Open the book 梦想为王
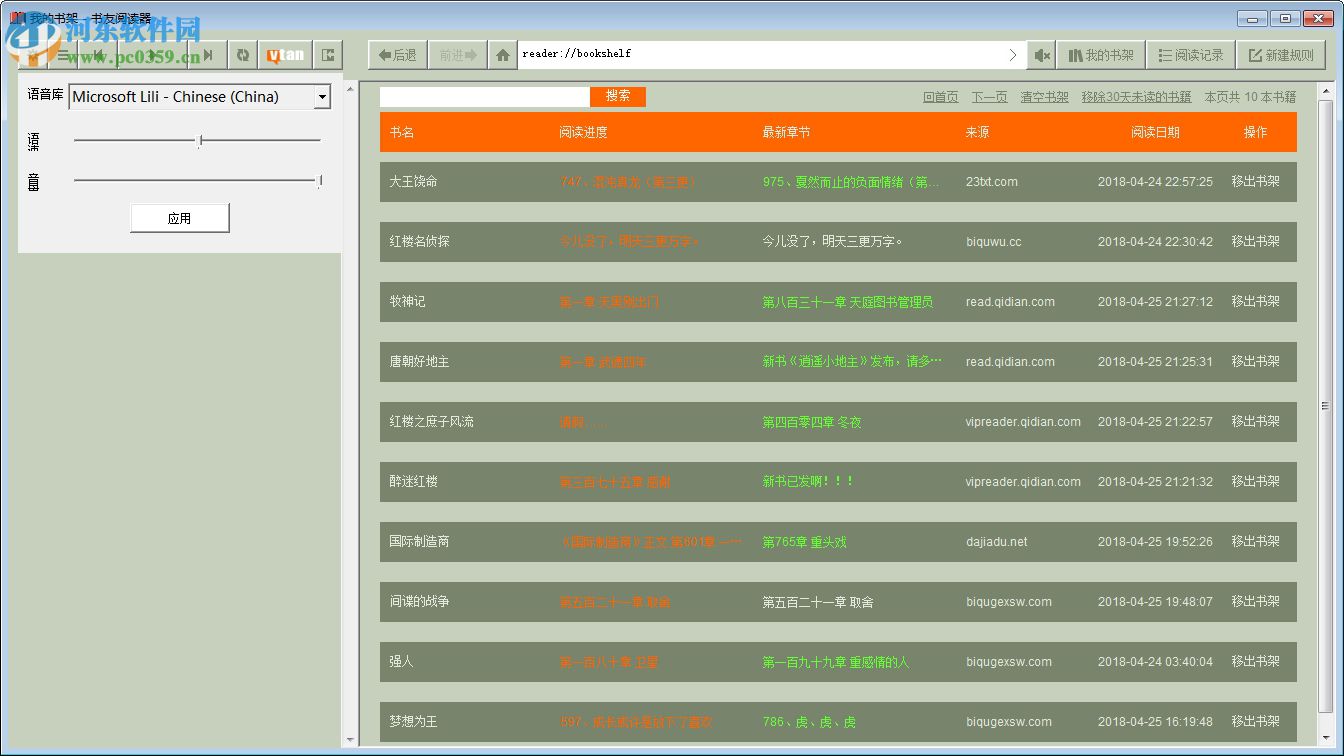Screen dimensions: 1344x756 413,722
